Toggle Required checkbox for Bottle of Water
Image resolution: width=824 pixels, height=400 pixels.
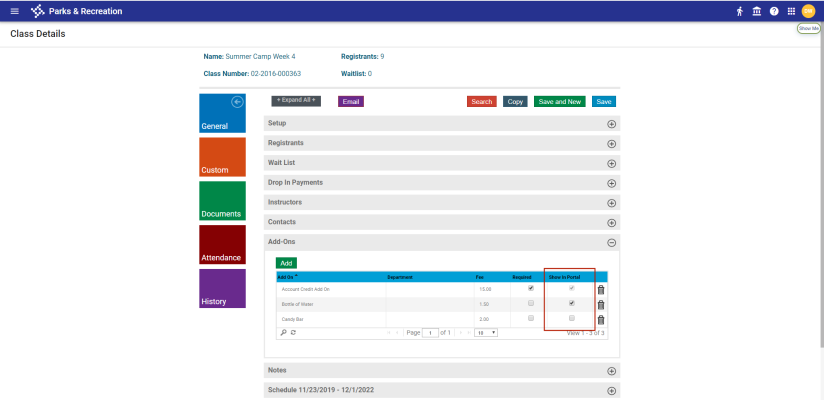click(531, 303)
